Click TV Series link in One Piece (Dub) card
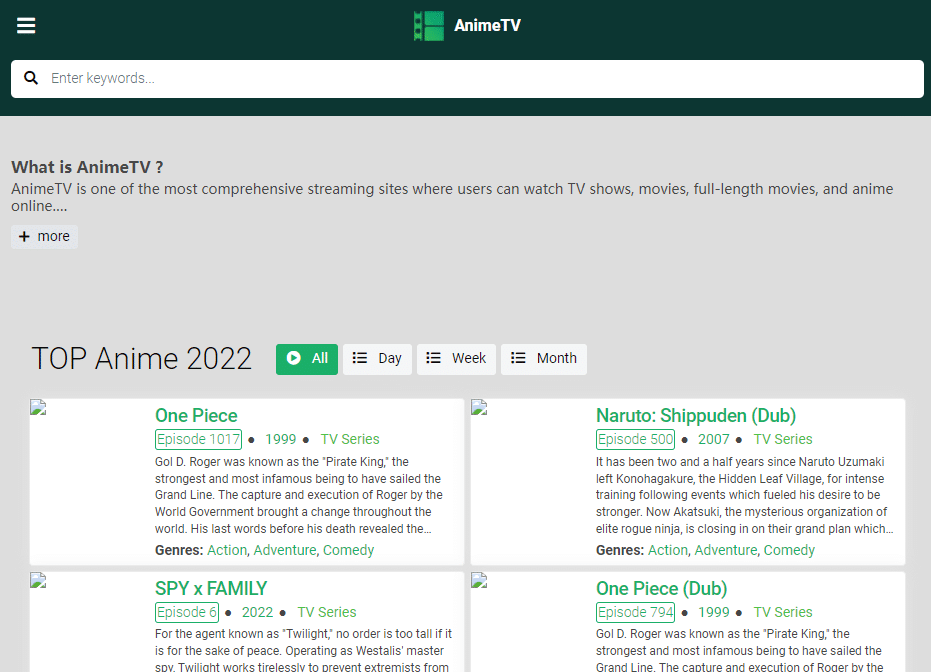Viewport: 931px width, 672px height. [x=783, y=612]
